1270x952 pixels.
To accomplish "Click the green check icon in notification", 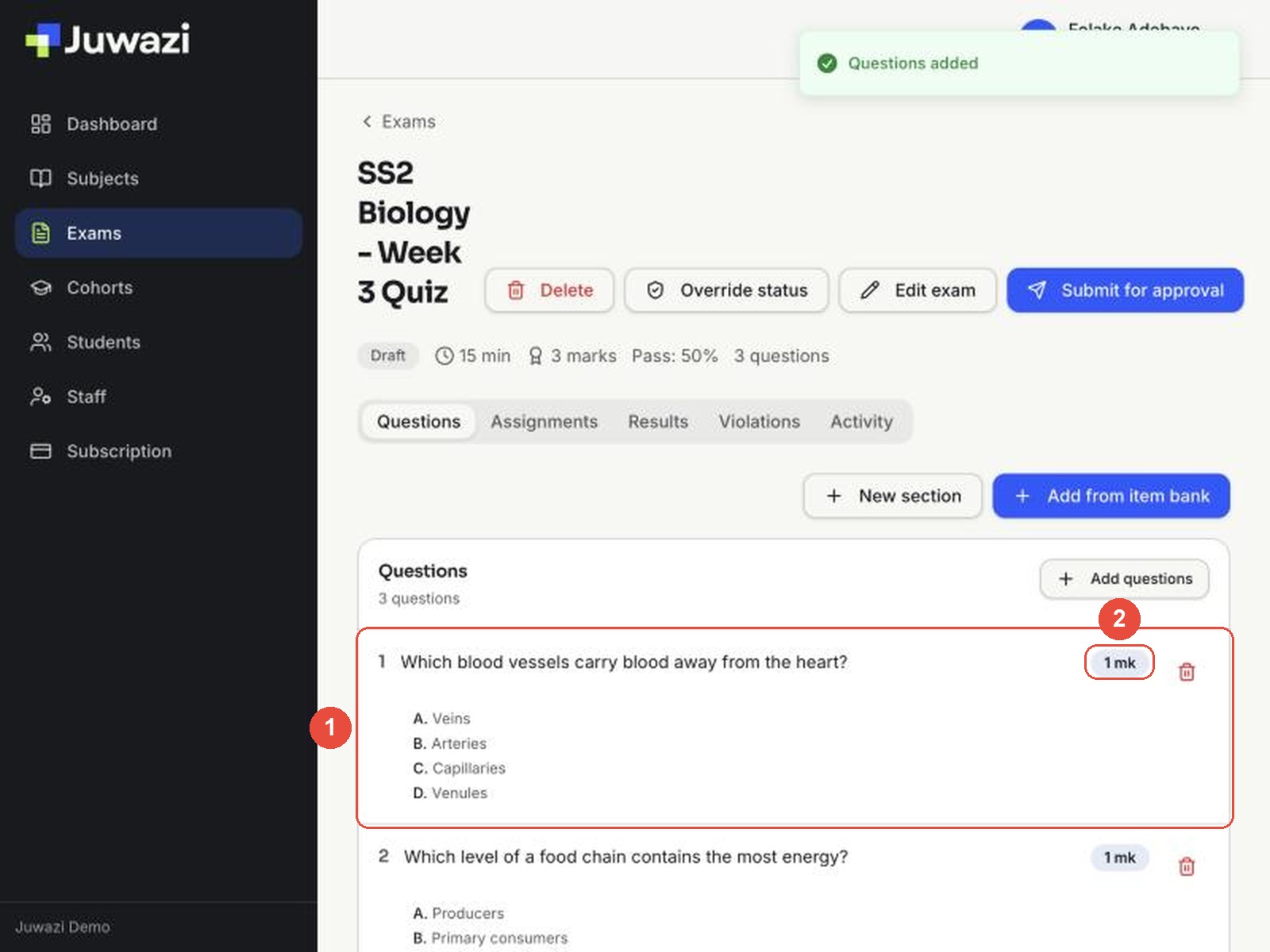I will [x=827, y=63].
